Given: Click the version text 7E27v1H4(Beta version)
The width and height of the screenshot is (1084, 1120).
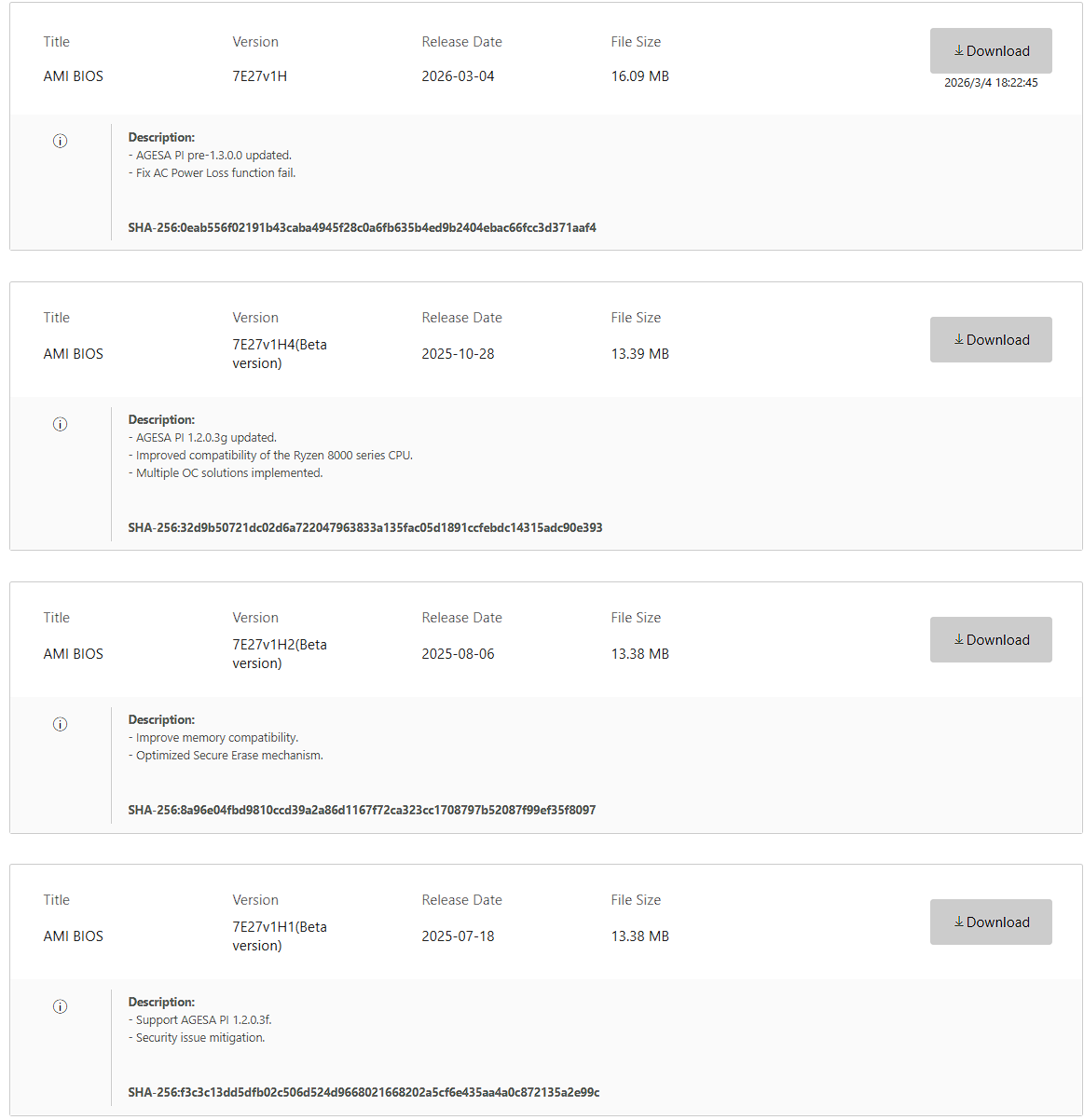Looking at the screenshot, I should pos(280,354).
